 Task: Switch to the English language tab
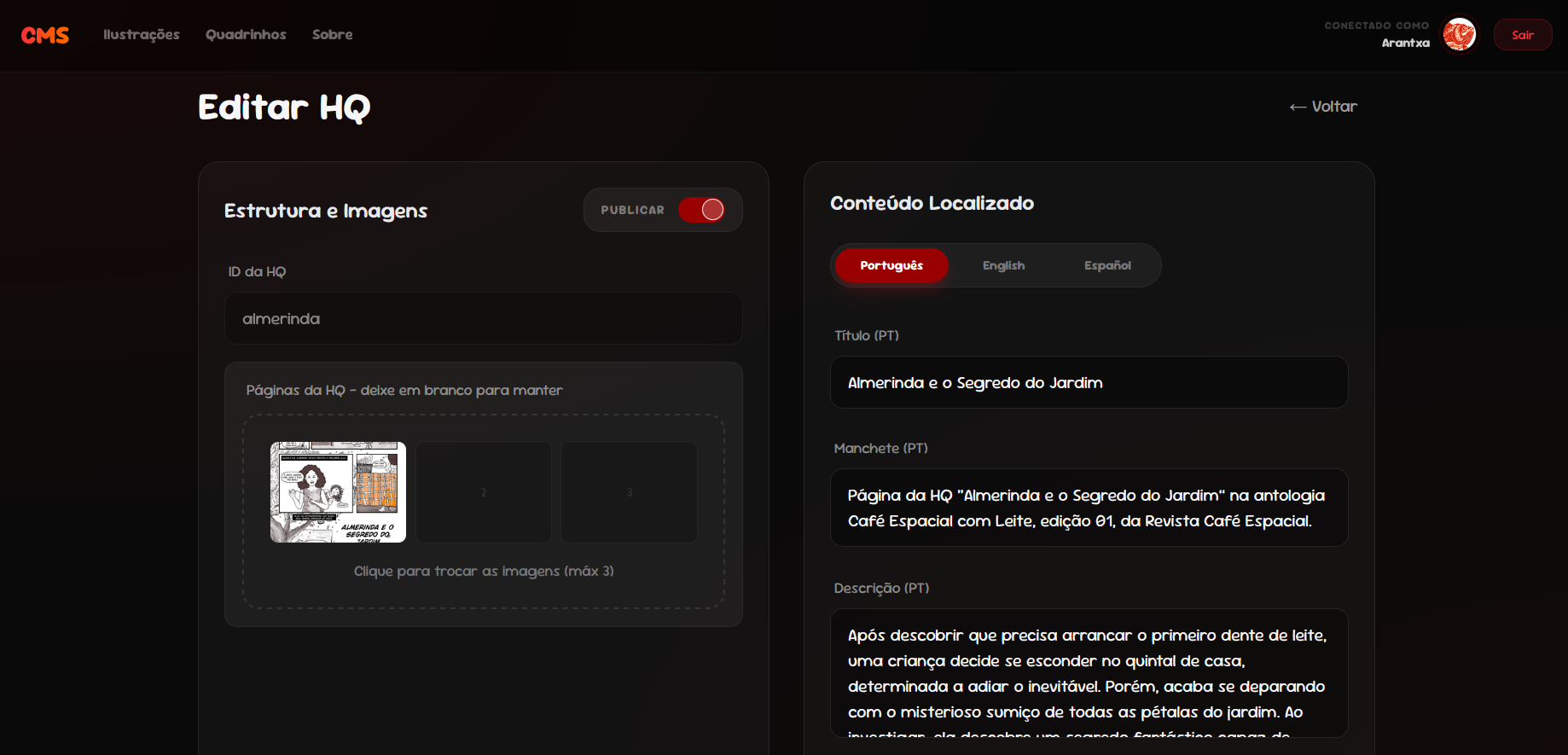(1003, 265)
